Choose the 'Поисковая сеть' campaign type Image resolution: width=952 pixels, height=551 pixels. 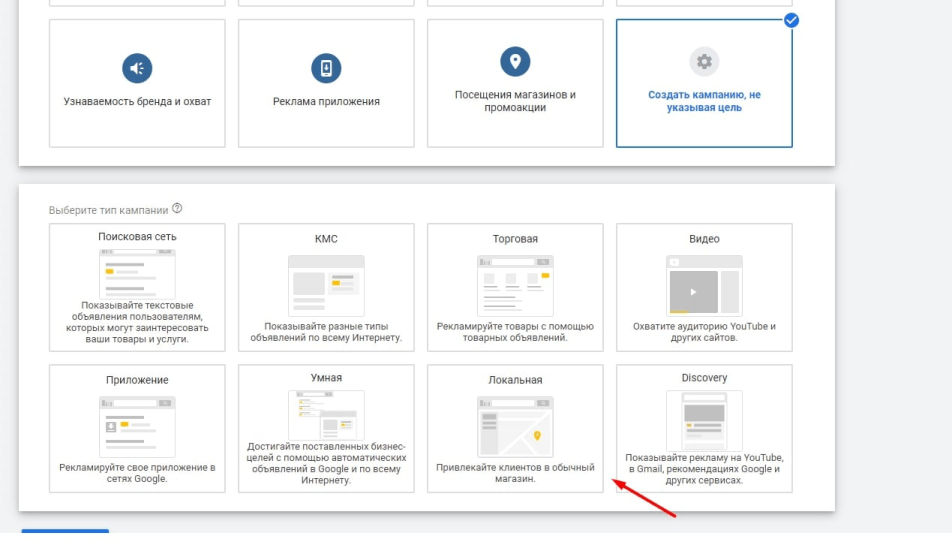137,286
